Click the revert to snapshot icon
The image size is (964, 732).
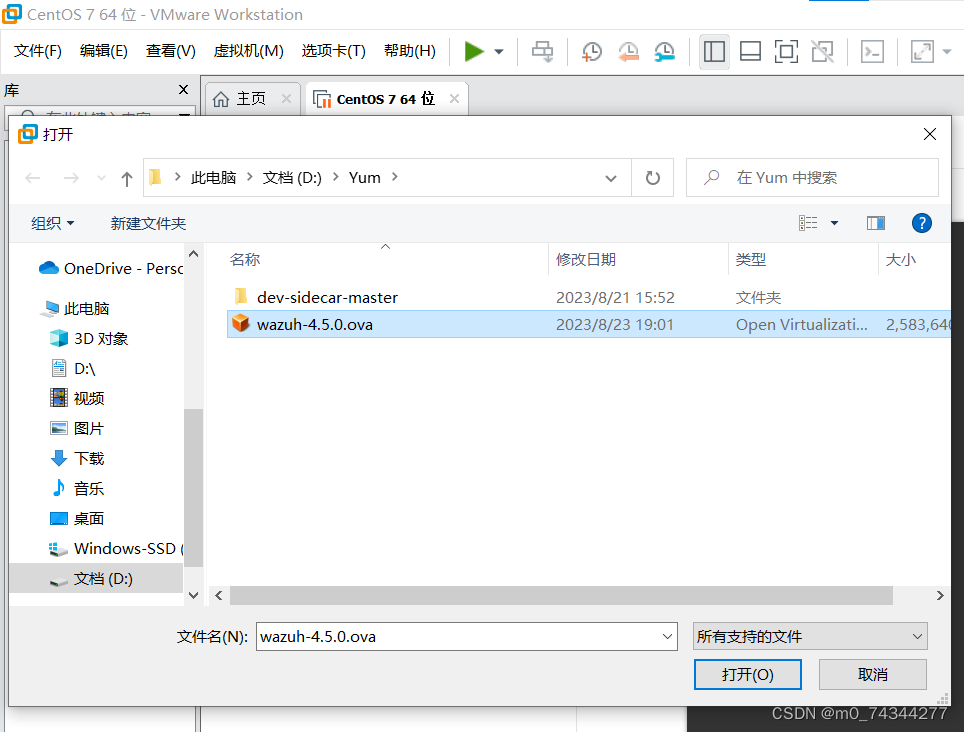pos(628,52)
